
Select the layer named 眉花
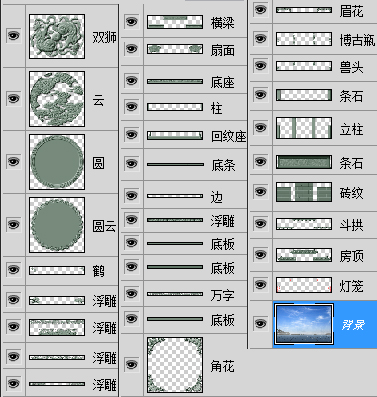click(351, 11)
